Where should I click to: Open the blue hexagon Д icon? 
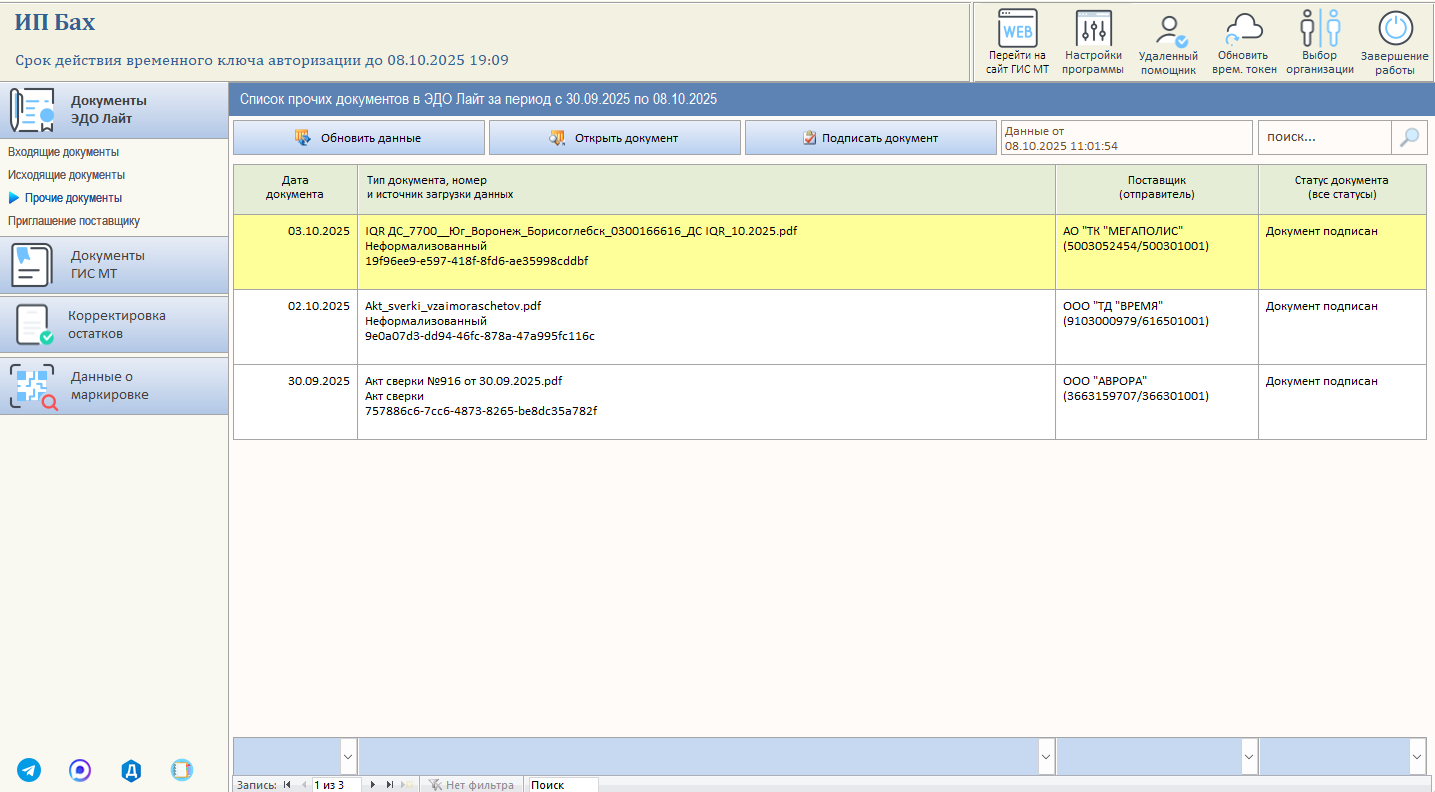[x=131, y=770]
